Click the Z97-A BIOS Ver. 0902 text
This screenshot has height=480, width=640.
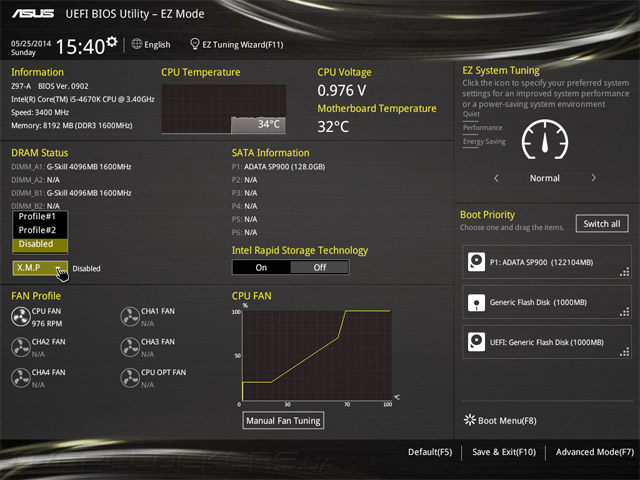tap(50, 86)
